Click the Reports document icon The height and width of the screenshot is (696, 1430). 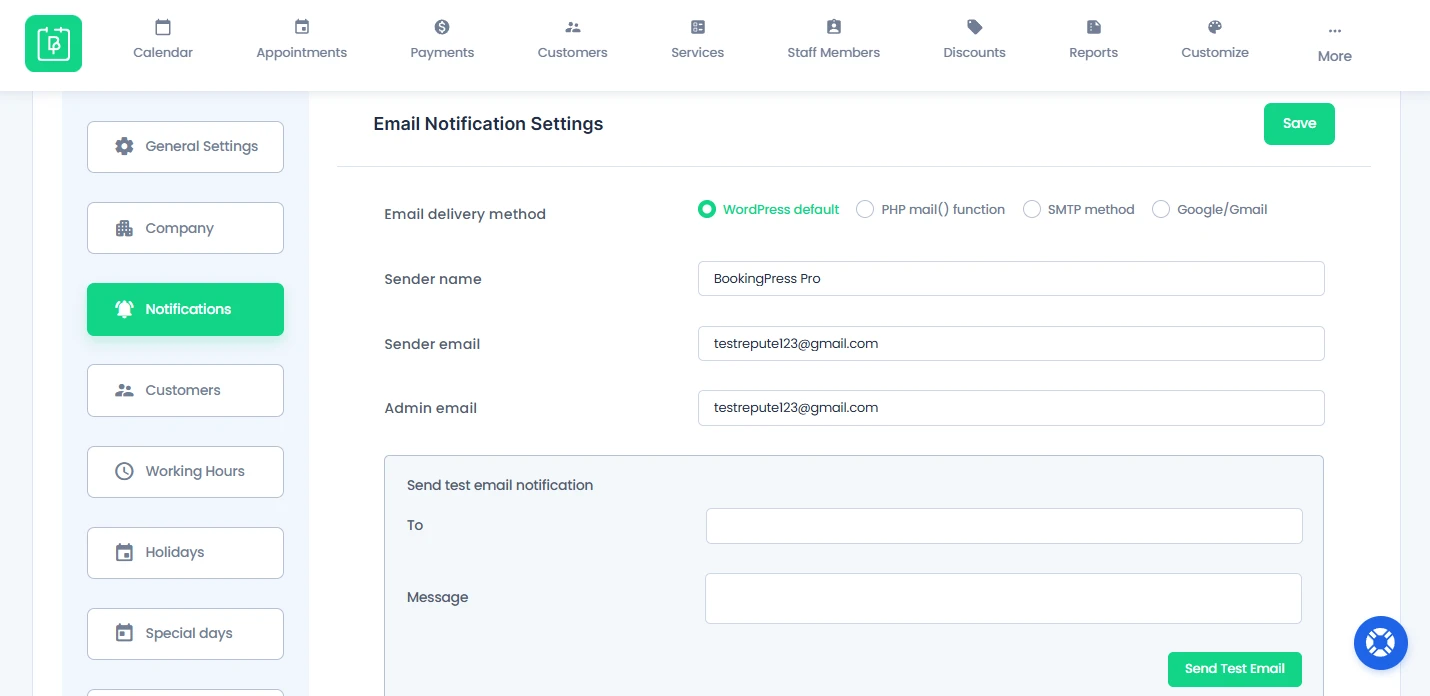tap(1094, 27)
